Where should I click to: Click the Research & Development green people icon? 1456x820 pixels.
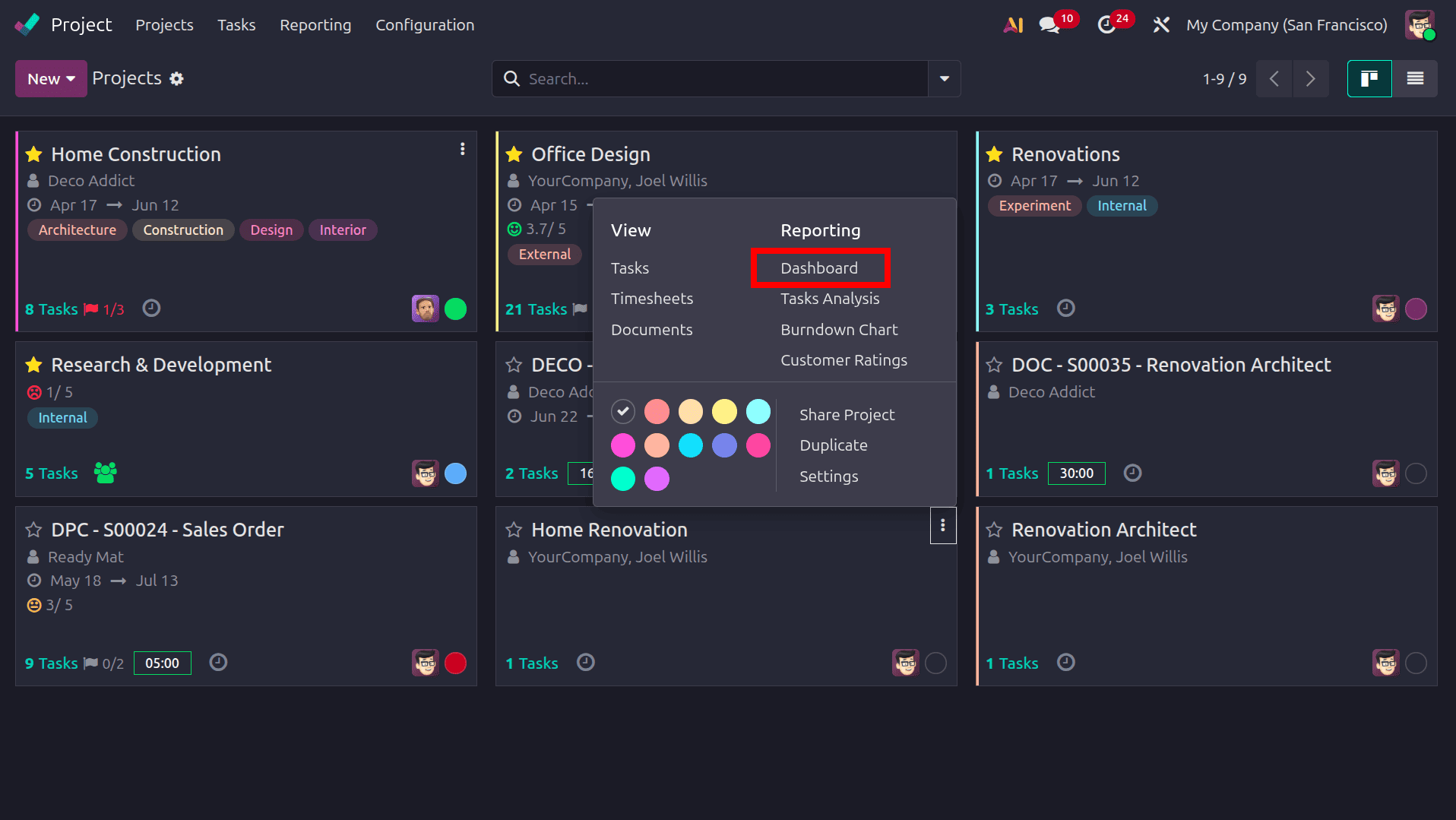(105, 473)
